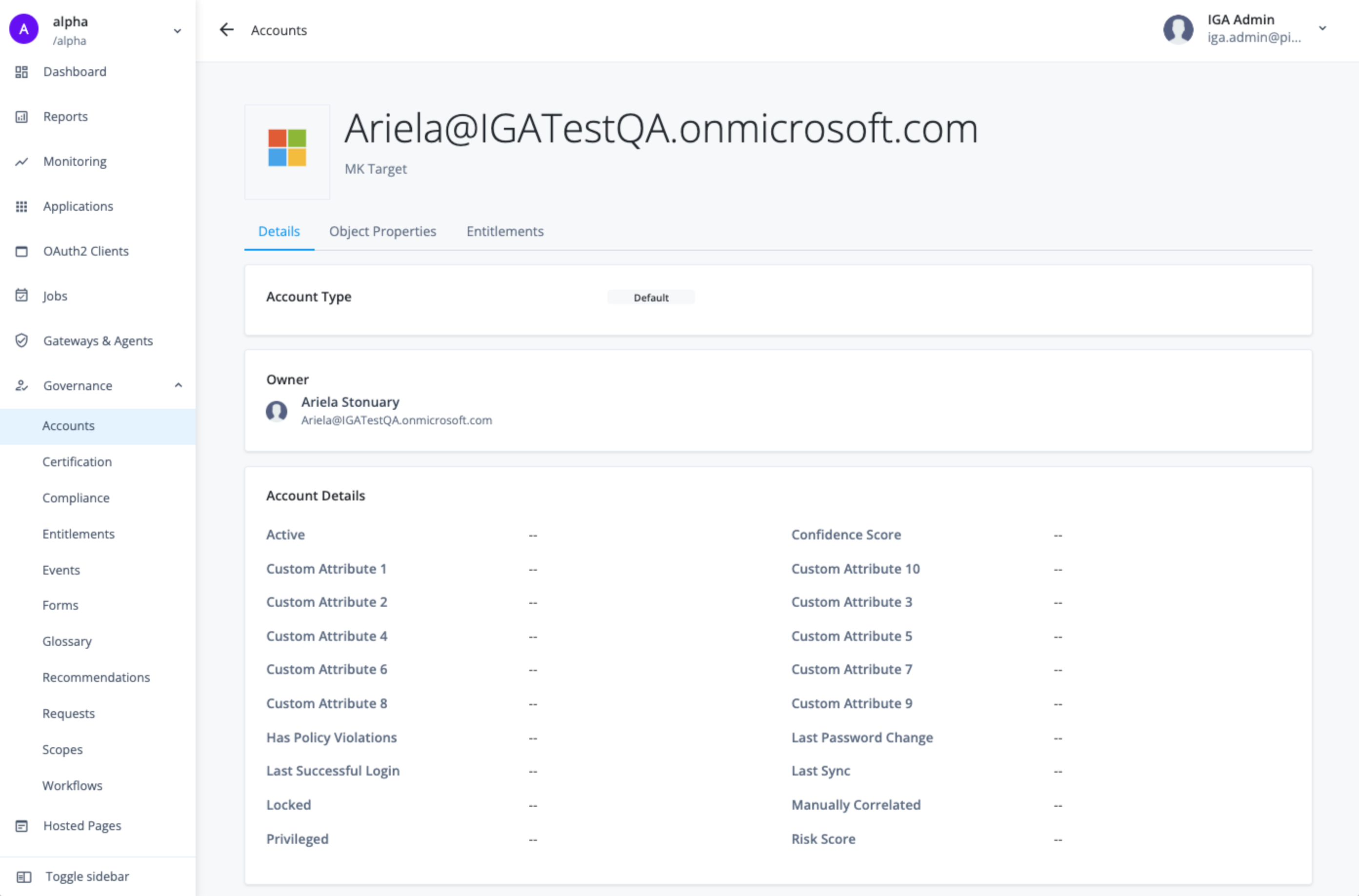Click the Toggle sidebar icon

[x=22, y=876]
